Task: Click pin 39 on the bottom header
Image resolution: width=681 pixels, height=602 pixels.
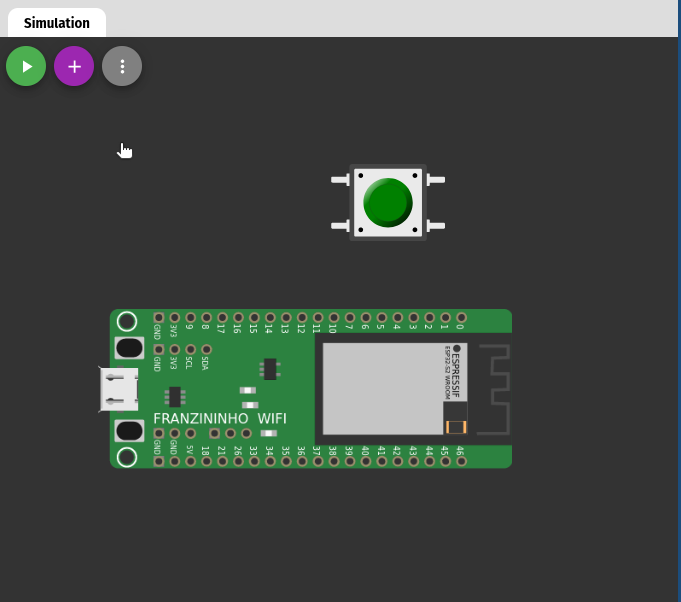Action: point(350,461)
